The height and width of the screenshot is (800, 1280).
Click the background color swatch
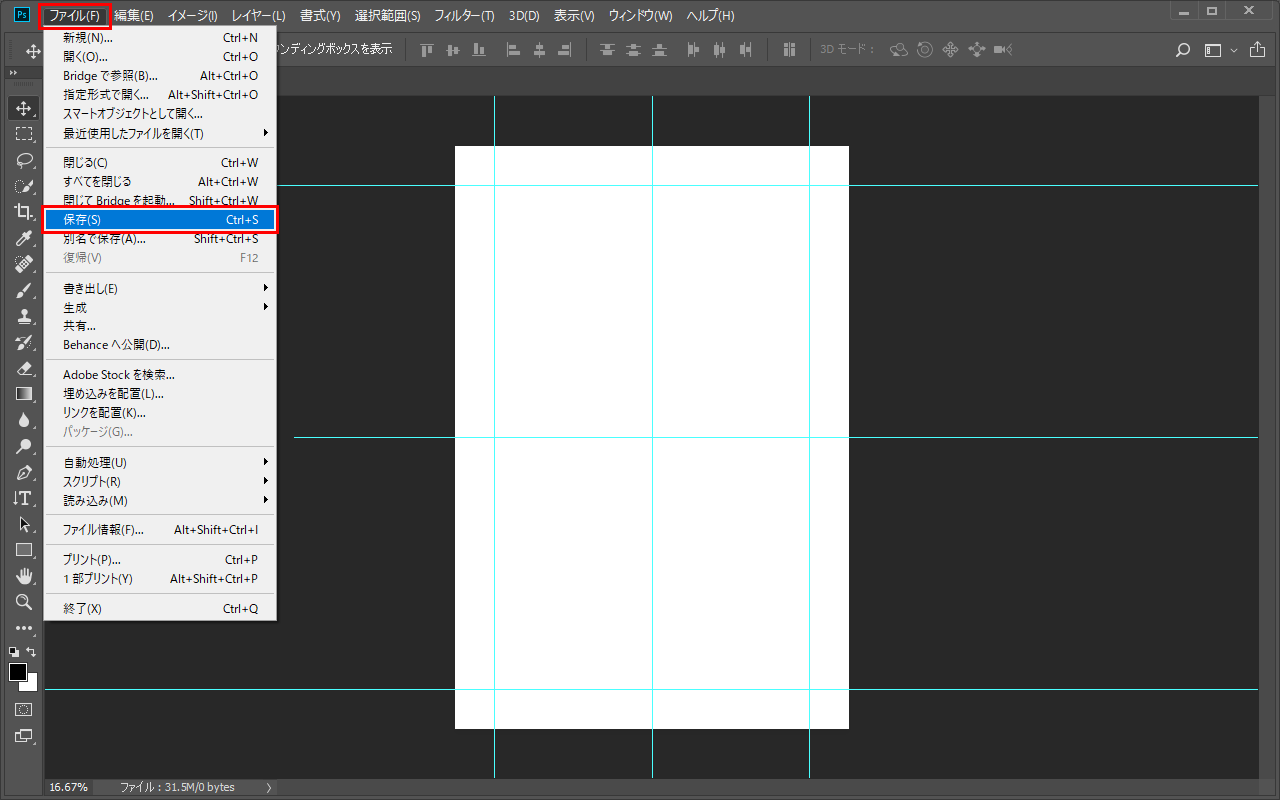click(32, 685)
